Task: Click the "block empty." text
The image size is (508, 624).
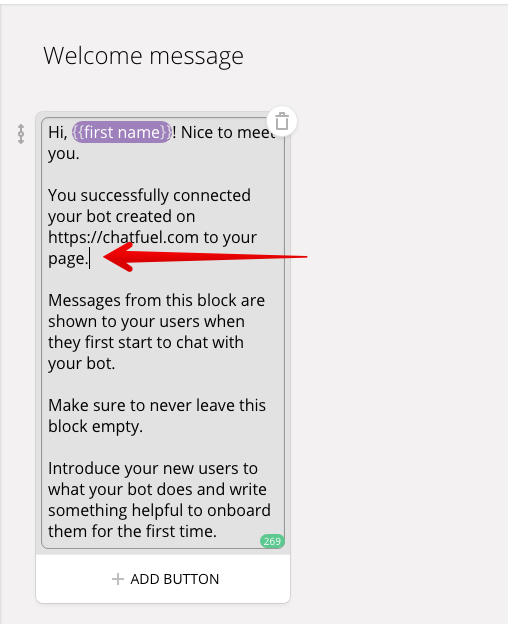Action: click(95, 427)
